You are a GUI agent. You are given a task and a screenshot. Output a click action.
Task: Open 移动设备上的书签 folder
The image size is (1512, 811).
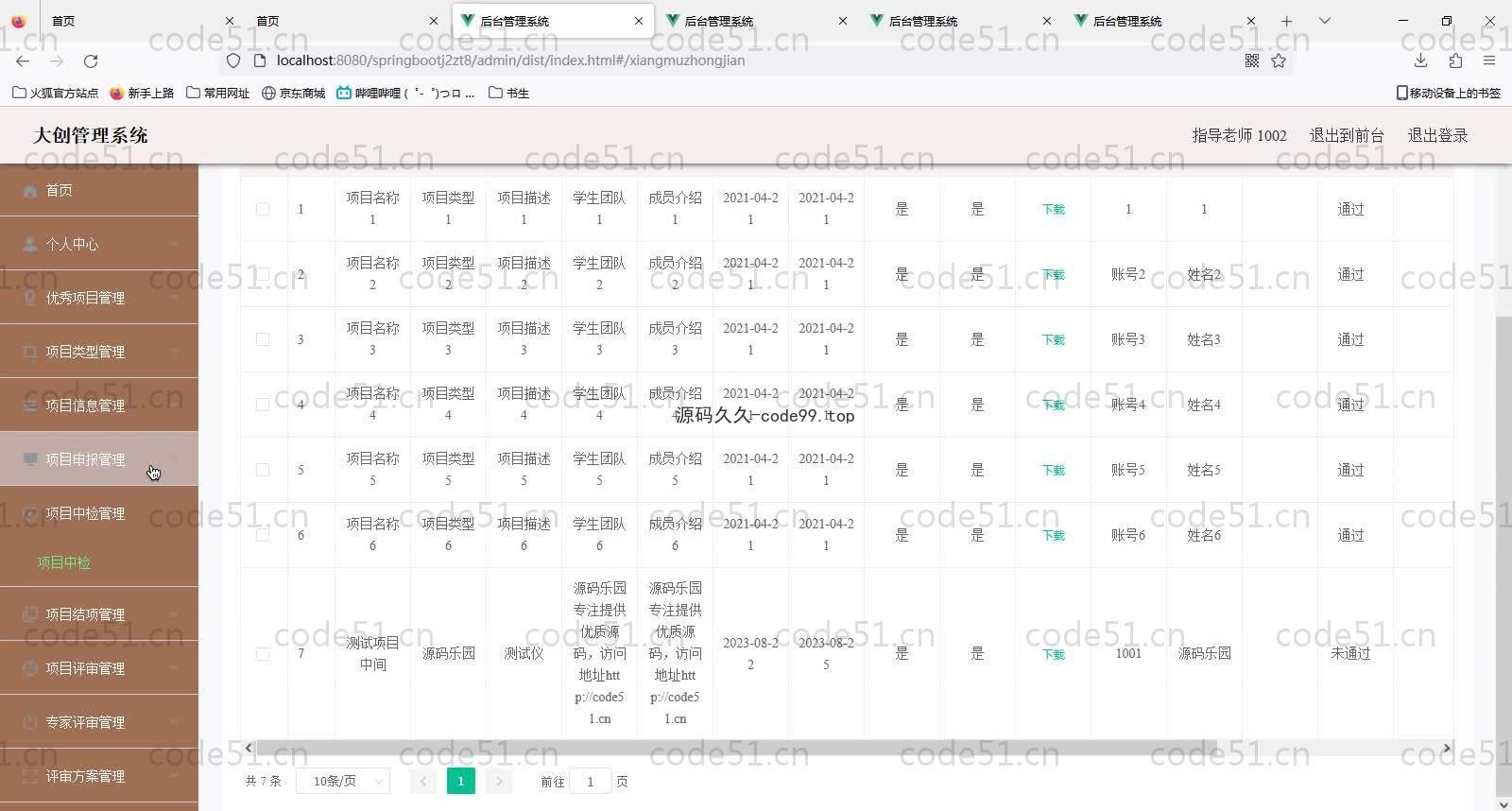pyautogui.click(x=1449, y=93)
